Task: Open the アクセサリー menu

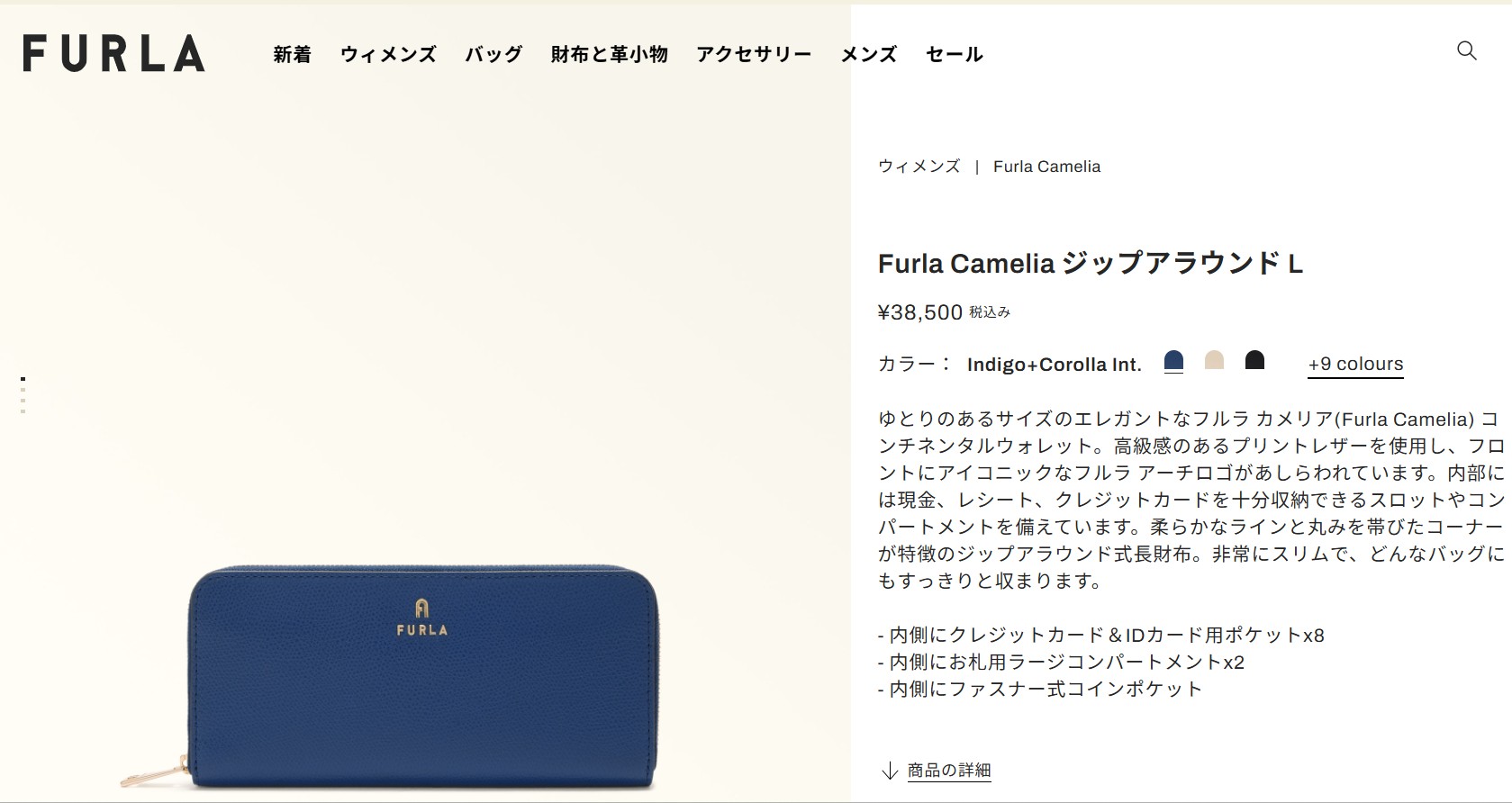Action: pos(754,54)
